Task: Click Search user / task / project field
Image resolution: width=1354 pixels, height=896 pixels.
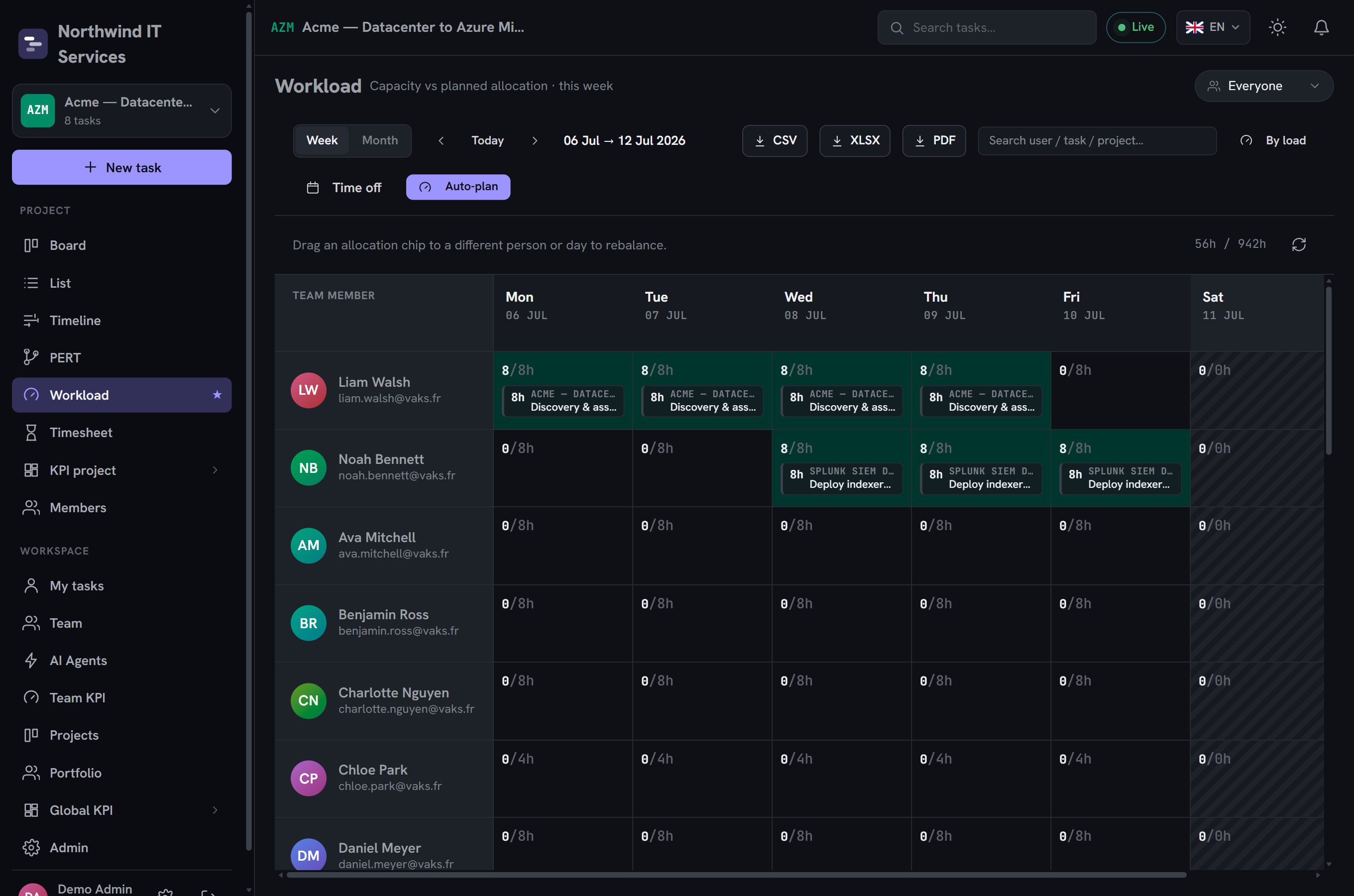Action: [x=1097, y=140]
